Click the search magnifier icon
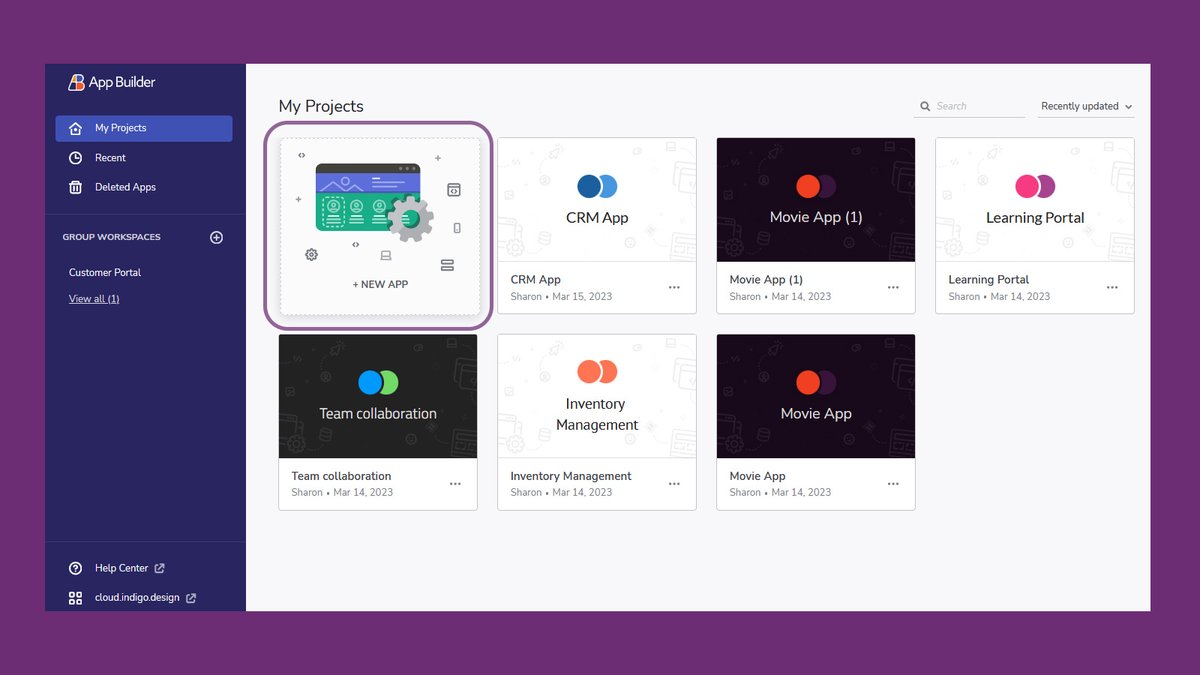Viewport: 1200px width, 675px height. point(924,105)
